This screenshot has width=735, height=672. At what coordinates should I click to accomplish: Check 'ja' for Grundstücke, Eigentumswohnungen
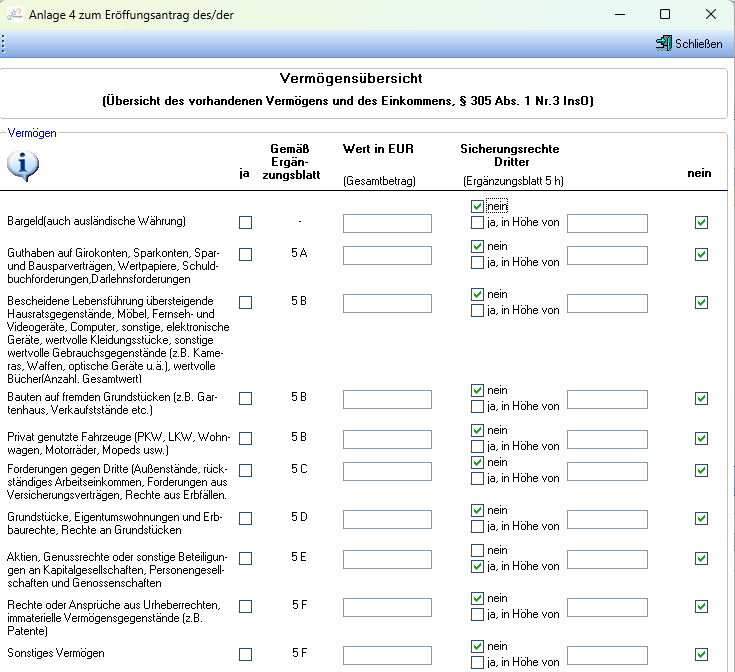coord(245,518)
